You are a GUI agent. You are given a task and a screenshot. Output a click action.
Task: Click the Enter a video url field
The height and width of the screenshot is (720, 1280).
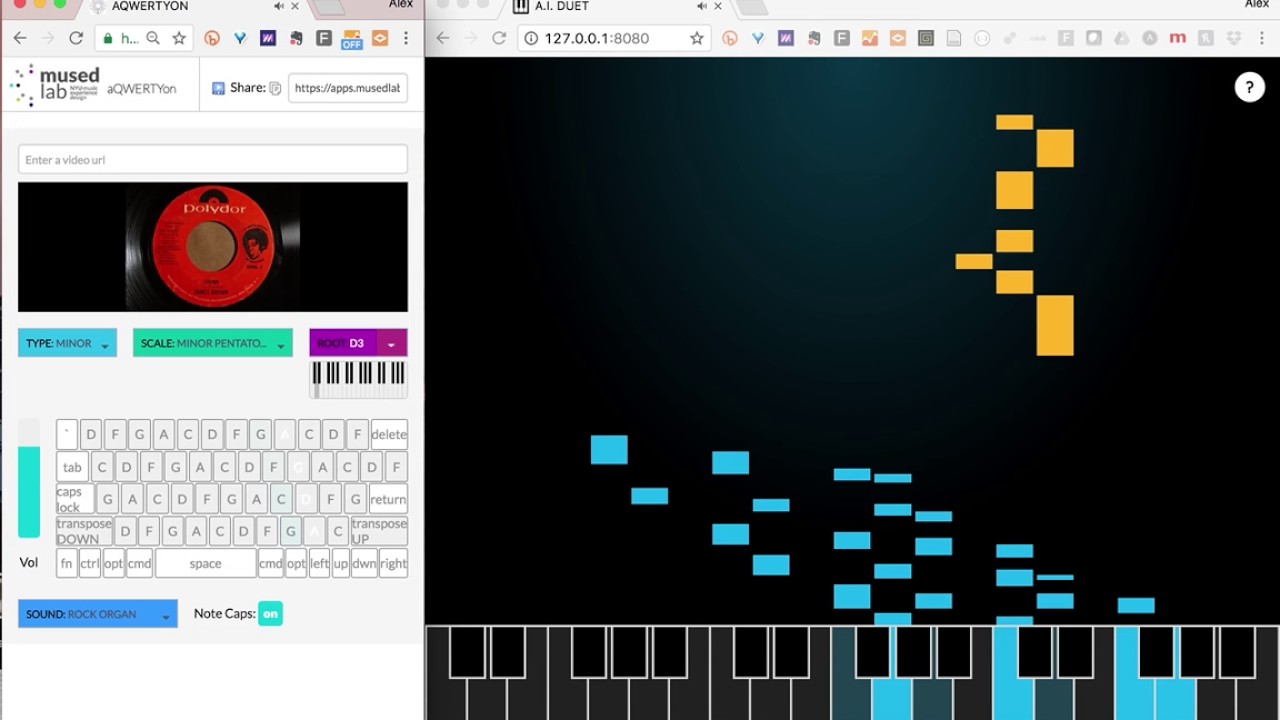(213, 160)
